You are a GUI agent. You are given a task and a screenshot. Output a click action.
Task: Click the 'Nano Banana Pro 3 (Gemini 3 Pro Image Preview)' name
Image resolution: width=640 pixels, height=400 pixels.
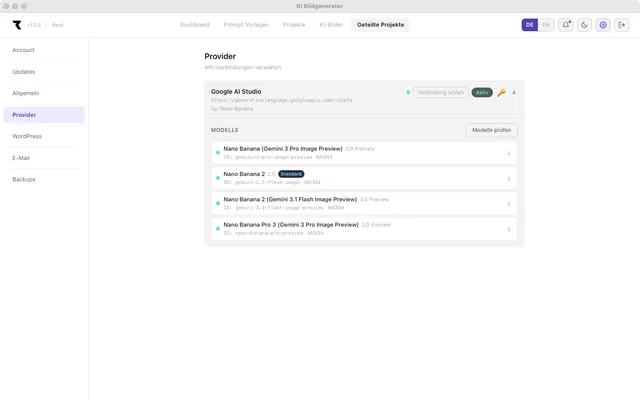[291, 225]
